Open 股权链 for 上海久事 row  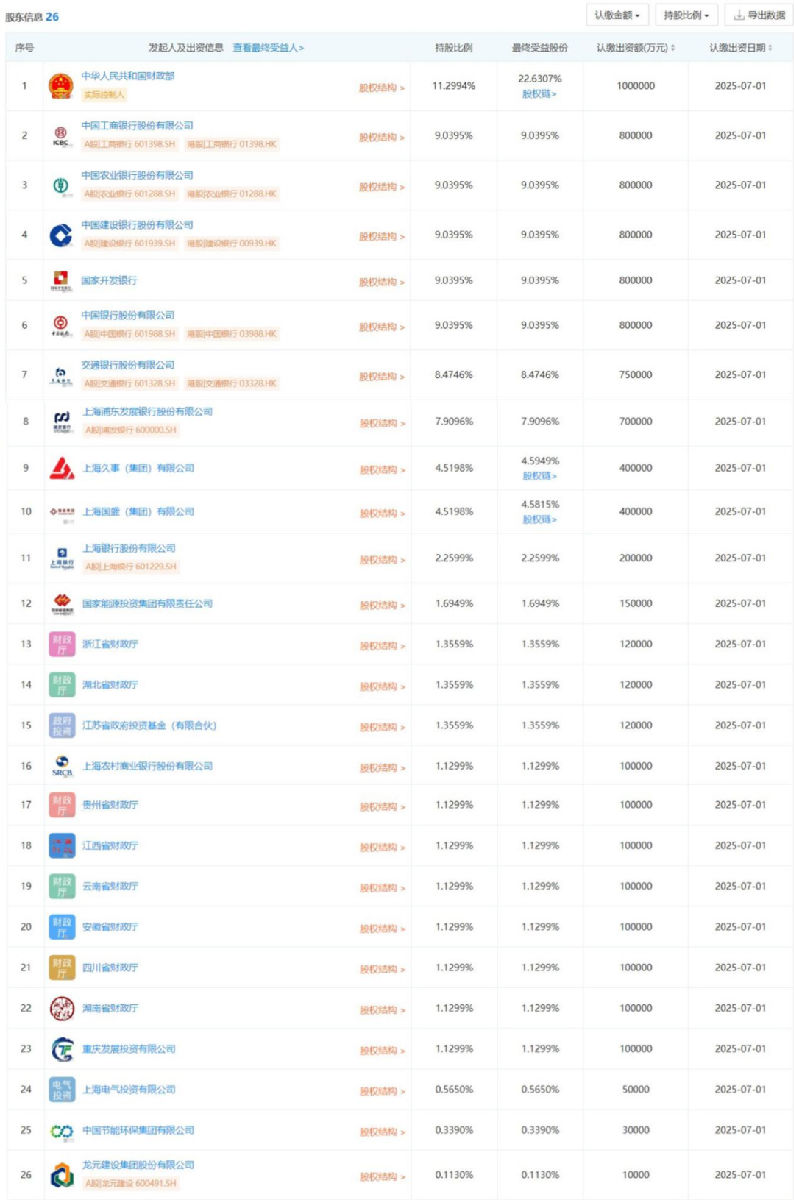(x=539, y=476)
